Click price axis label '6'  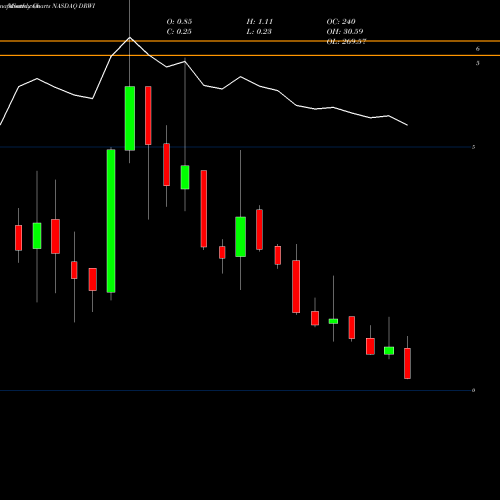tap(478, 49)
